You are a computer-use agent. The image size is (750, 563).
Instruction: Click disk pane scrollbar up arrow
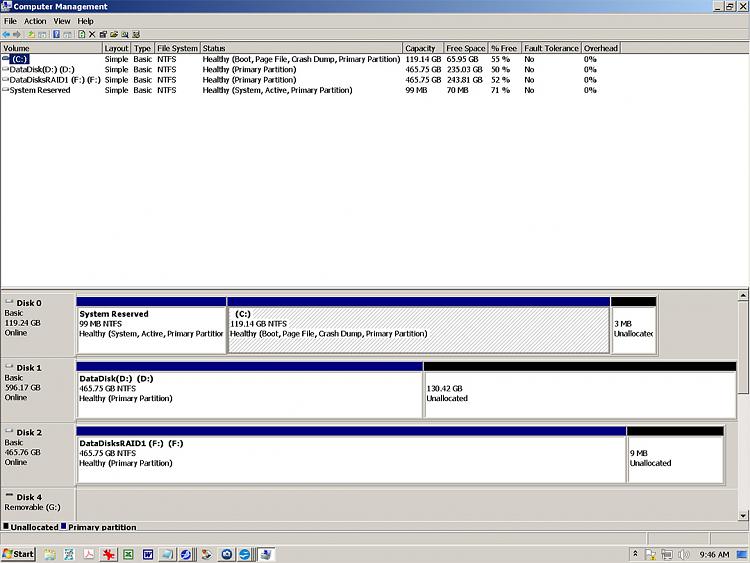tap(743, 296)
